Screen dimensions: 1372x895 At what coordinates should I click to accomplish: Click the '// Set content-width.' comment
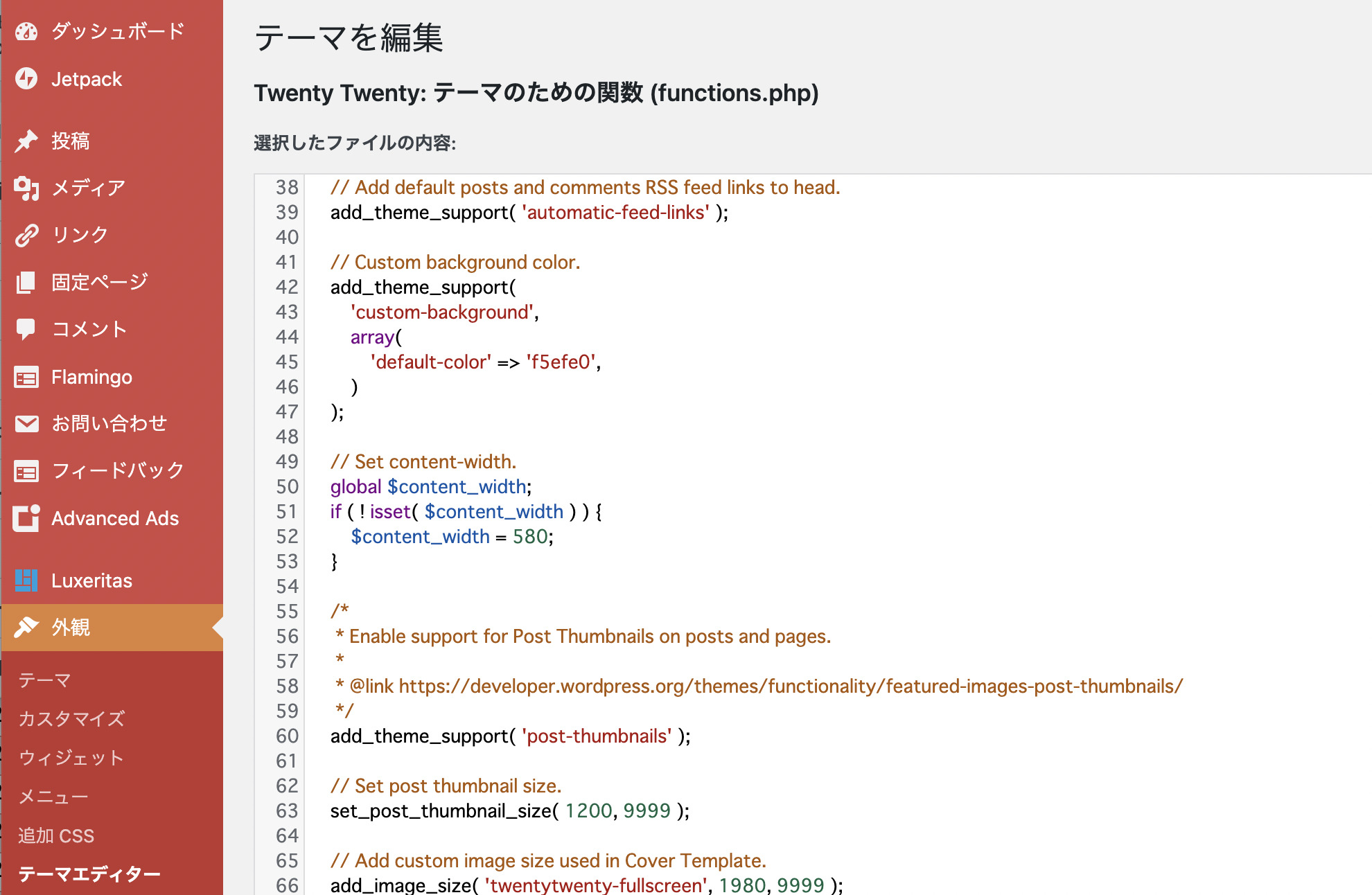(x=423, y=461)
